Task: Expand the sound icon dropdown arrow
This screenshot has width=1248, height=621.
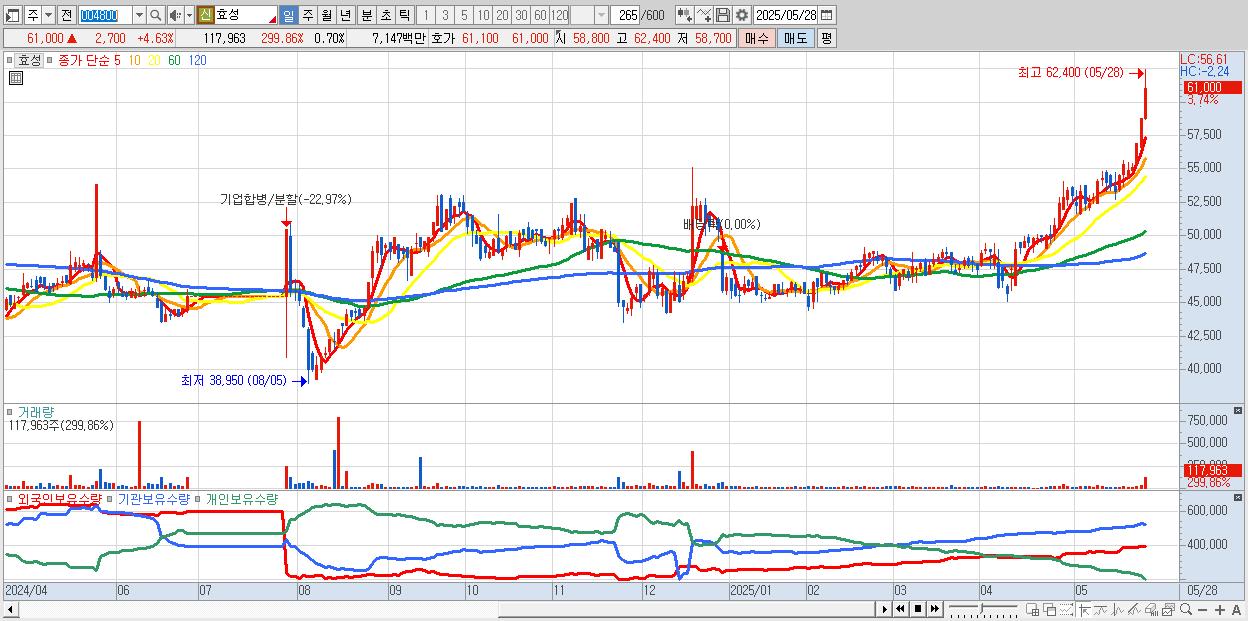Action: (x=189, y=15)
